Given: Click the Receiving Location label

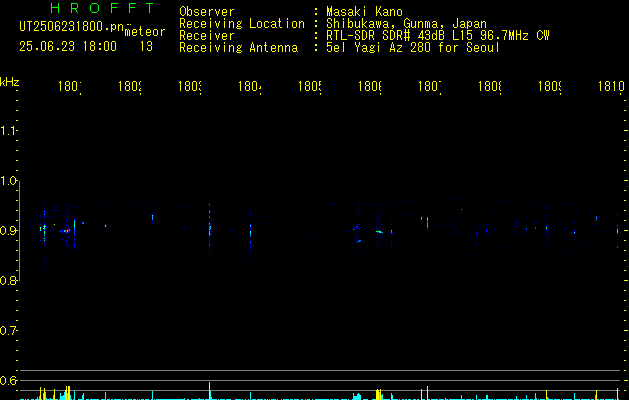Looking at the screenshot, I should 242,24.
